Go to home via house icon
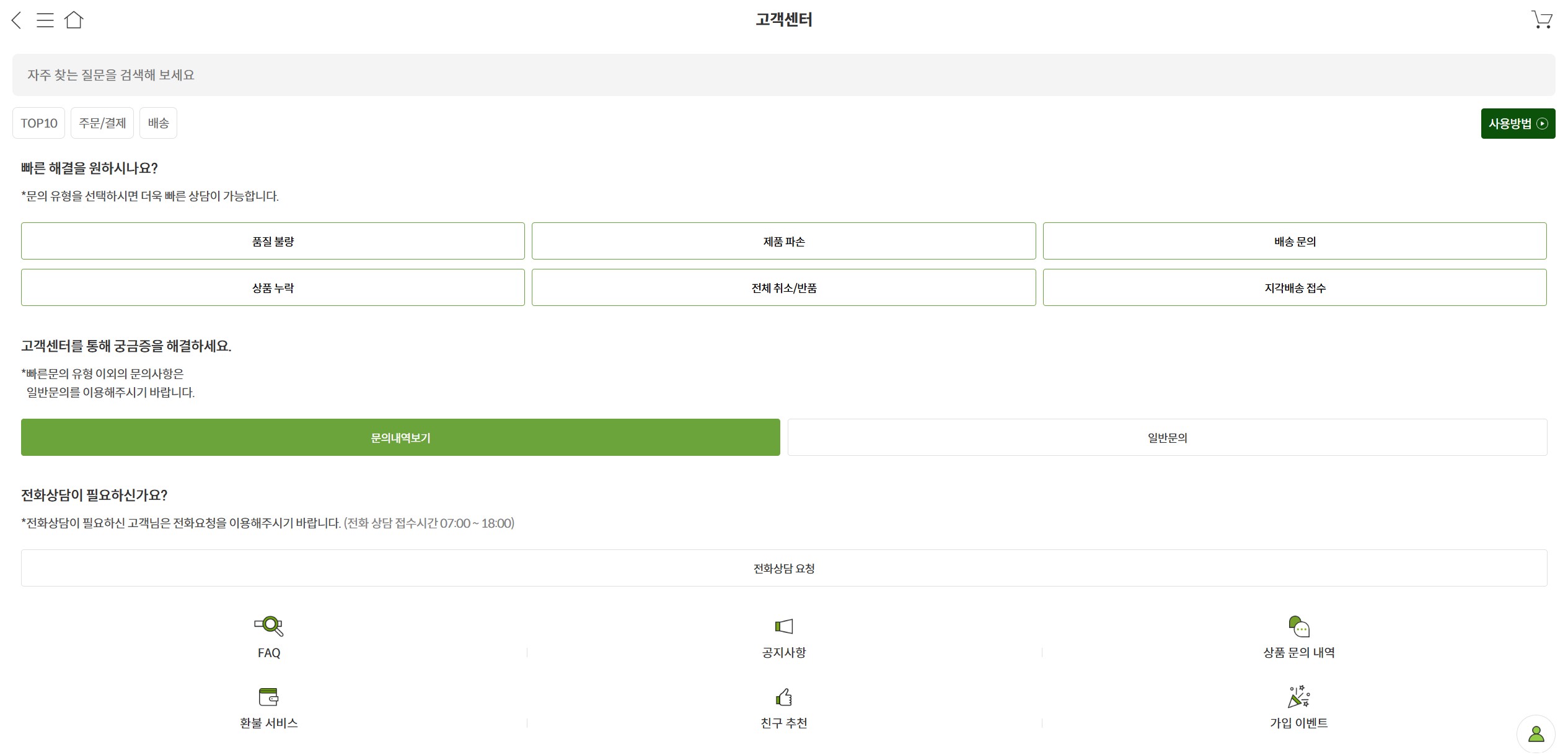 tap(74, 20)
